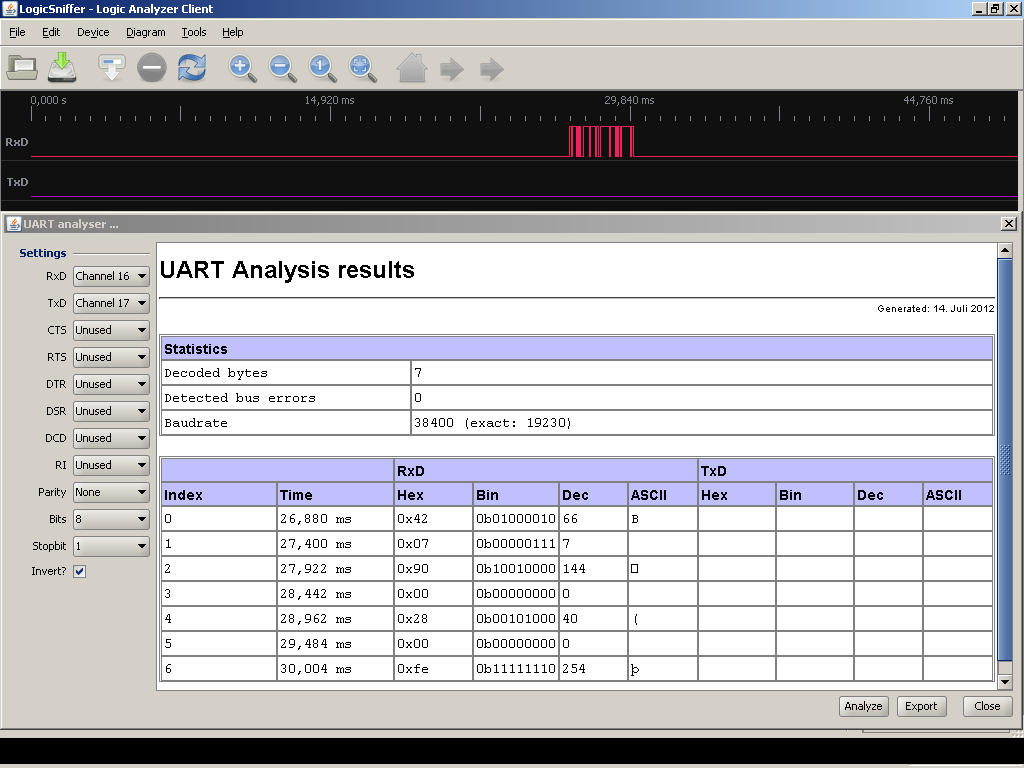Click Time cell 26,880 ms
The height and width of the screenshot is (768, 1024).
335,519
